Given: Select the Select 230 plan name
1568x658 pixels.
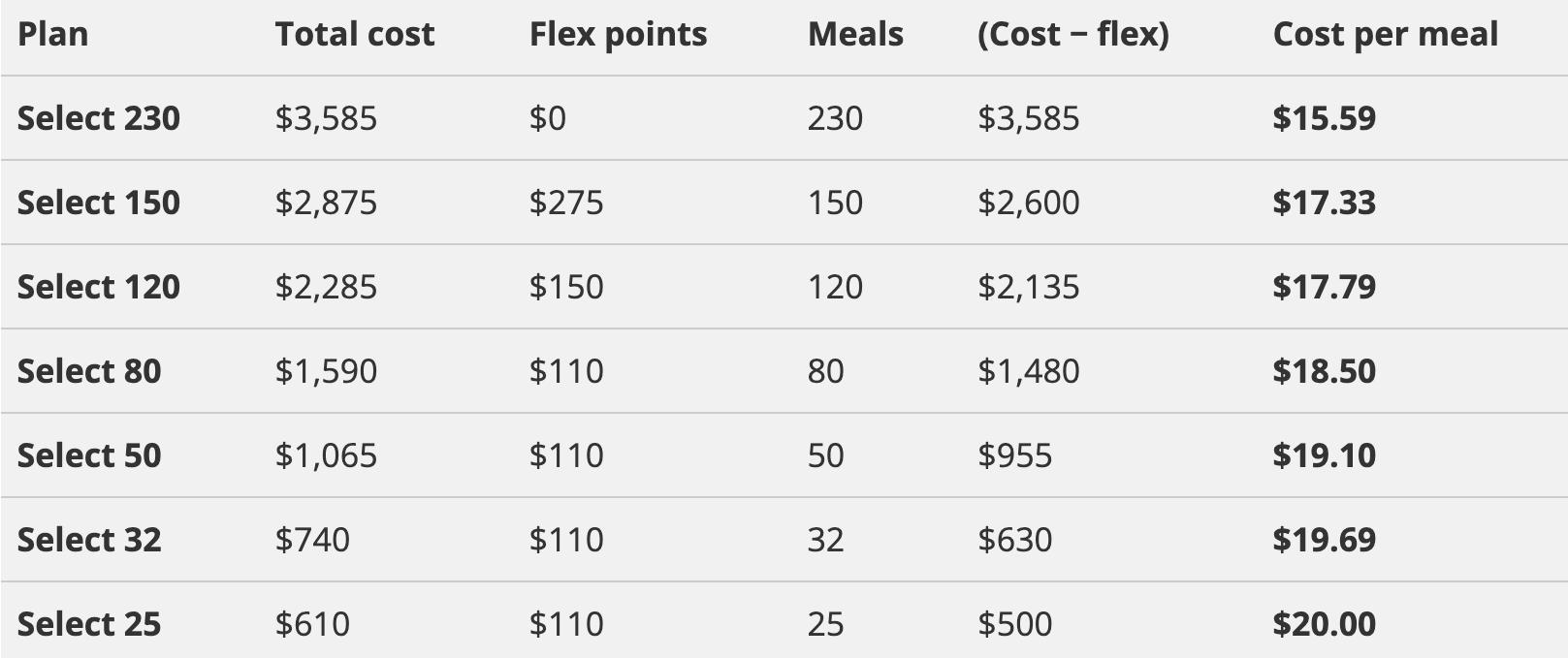Looking at the screenshot, I should (99, 118).
